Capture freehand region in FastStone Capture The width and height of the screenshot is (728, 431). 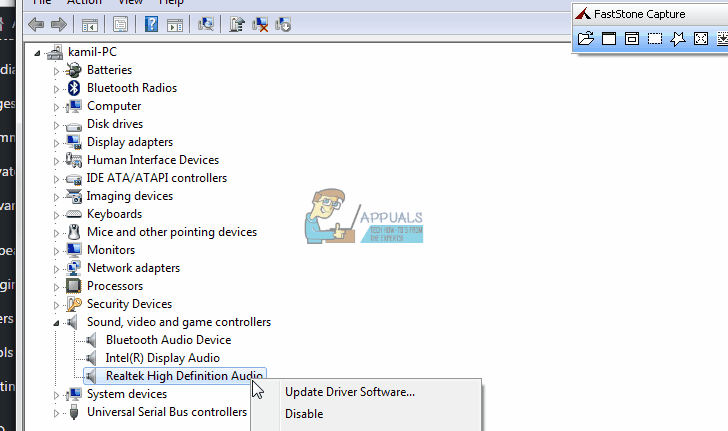(678, 39)
